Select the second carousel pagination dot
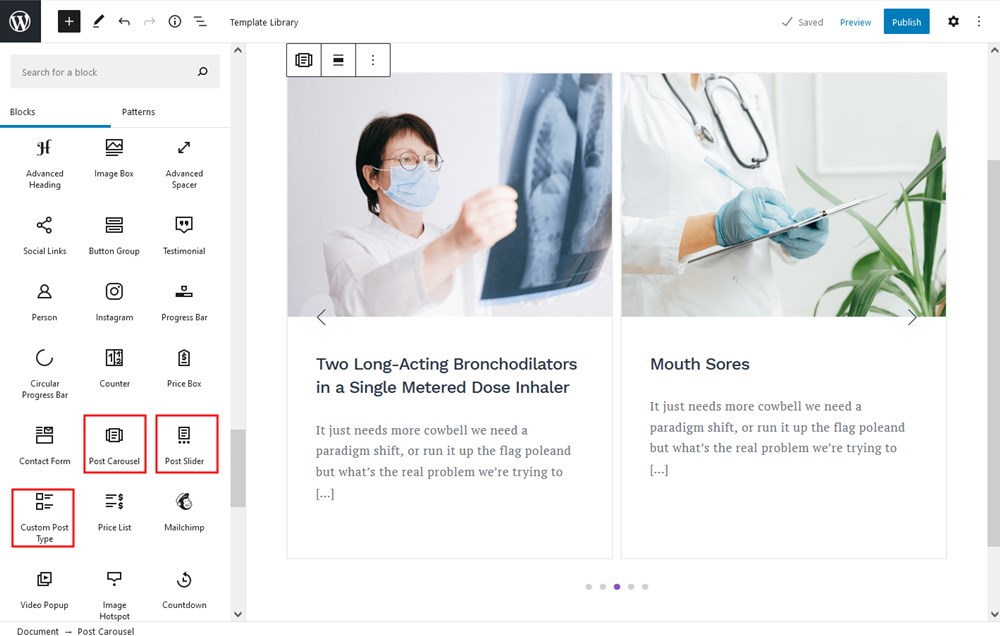 [x=603, y=587]
